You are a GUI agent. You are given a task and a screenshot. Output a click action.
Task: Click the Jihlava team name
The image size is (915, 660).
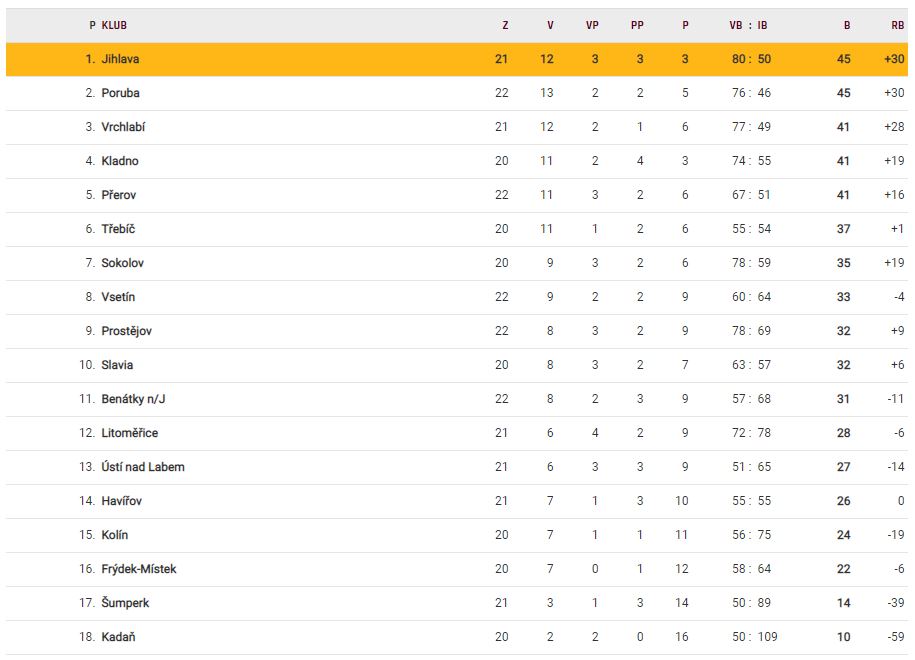[120, 59]
